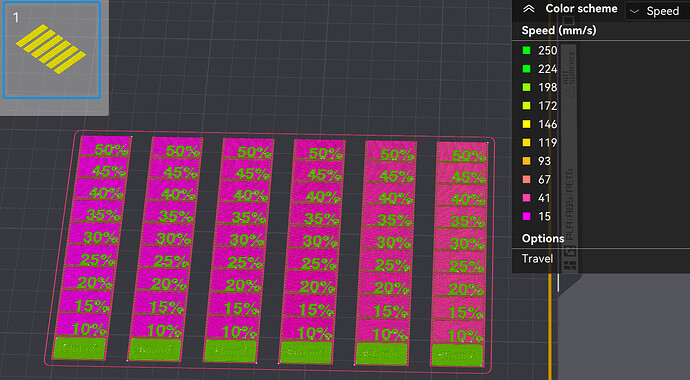
Task: Select the plate 1 thumbnail
Action: coord(52,50)
